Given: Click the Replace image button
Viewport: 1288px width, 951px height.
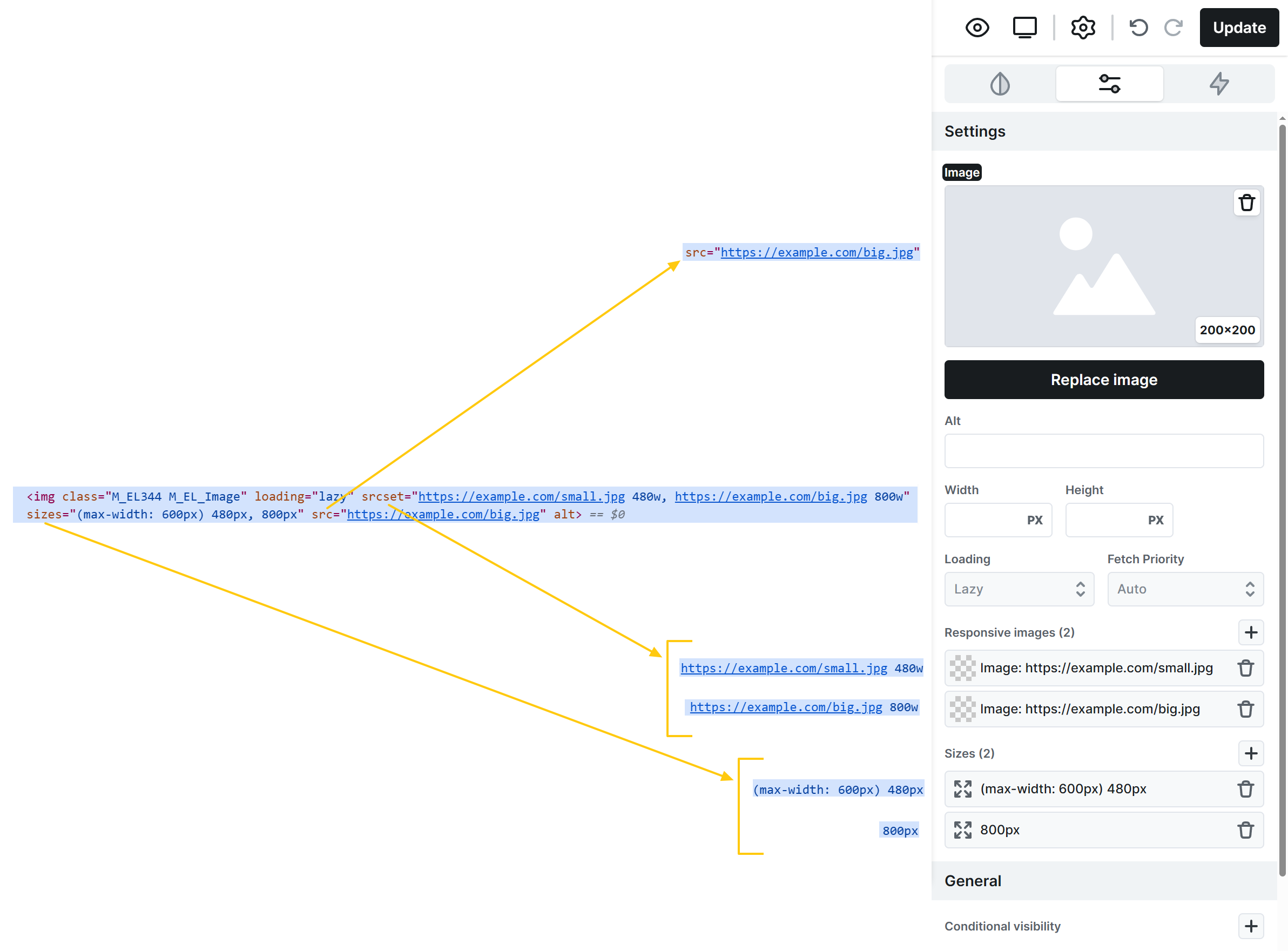Looking at the screenshot, I should tap(1103, 379).
